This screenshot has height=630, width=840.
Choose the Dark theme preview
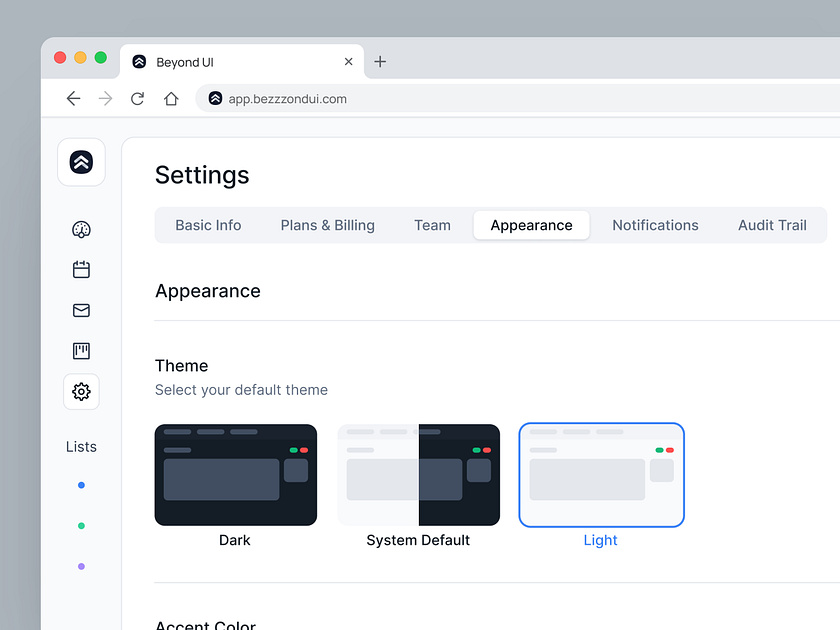tap(236, 475)
